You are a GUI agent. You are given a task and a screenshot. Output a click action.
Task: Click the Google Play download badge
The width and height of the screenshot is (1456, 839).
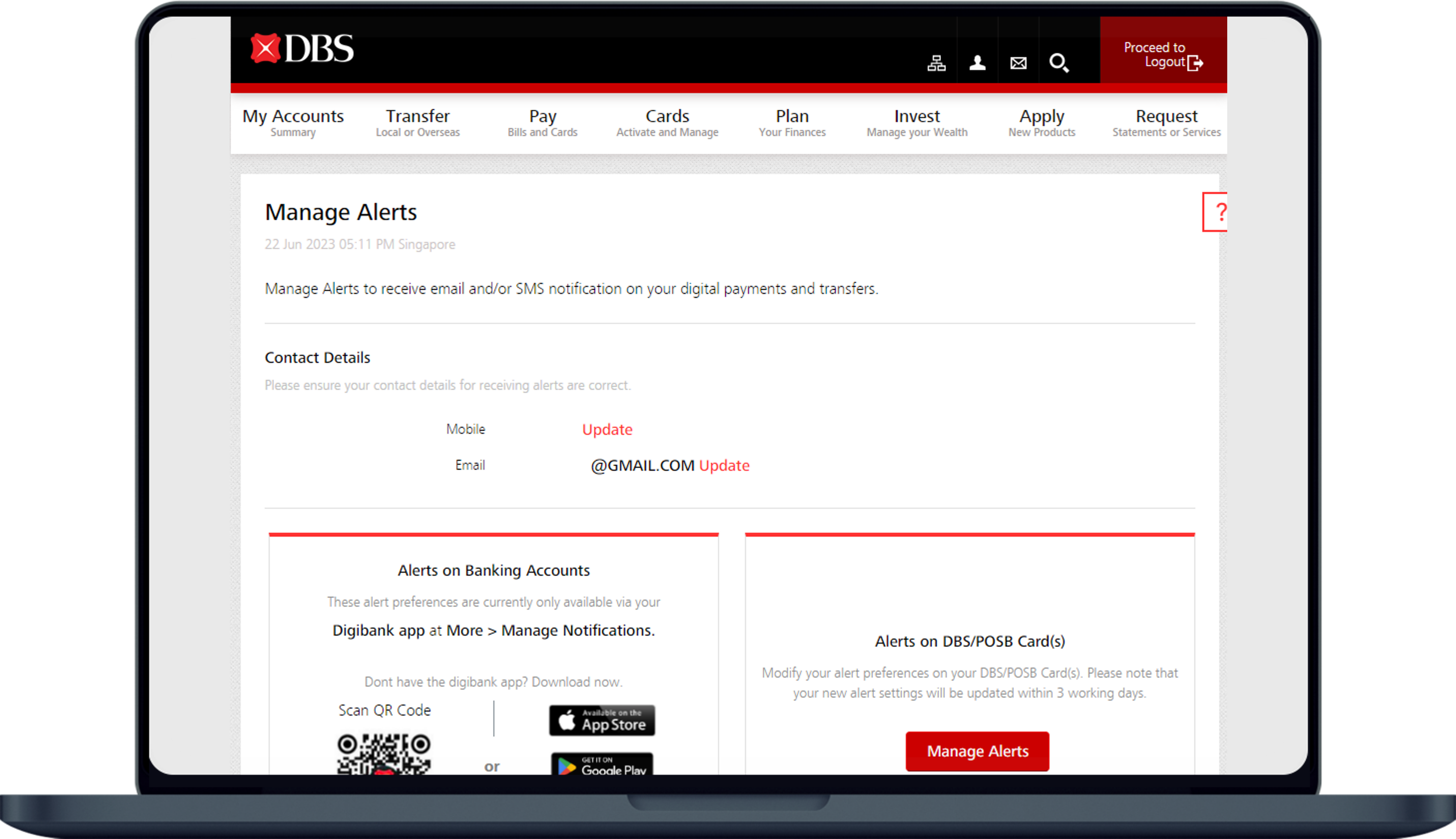pyautogui.click(x=602, y=765)
